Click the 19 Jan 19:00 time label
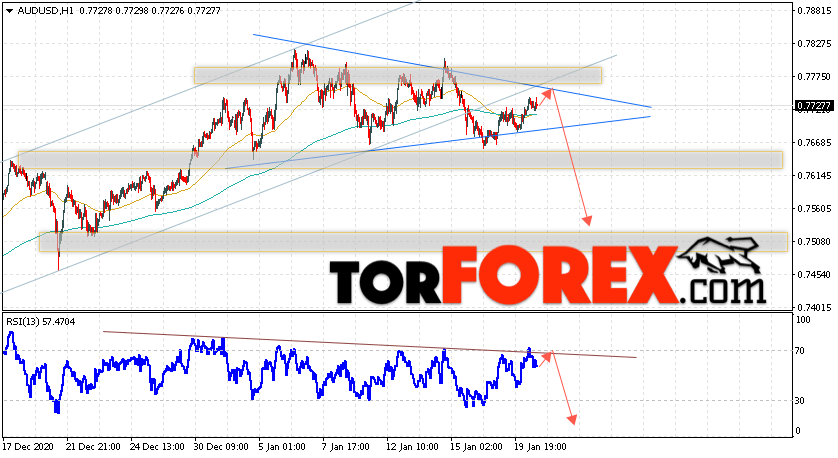Viewport: 838px width, 458px height. pos(540,447)
